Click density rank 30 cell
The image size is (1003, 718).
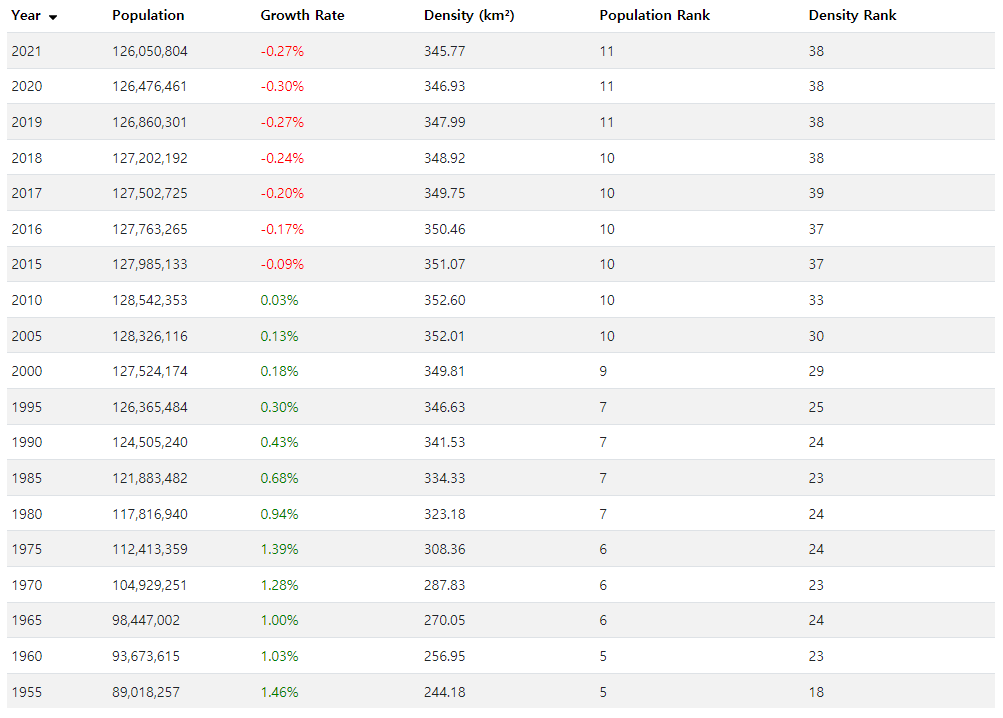(x=816, y=336)
